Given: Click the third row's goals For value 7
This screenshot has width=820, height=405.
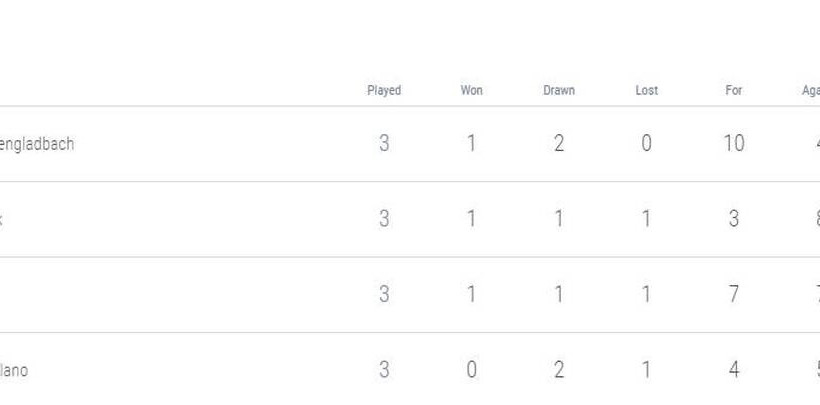Looking at the screenshot, I should (733, 295).
